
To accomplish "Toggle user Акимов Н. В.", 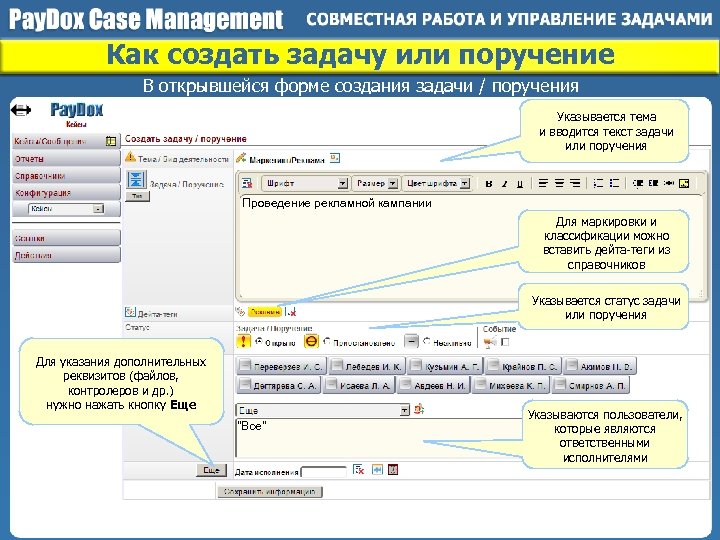I will point(600,366).
